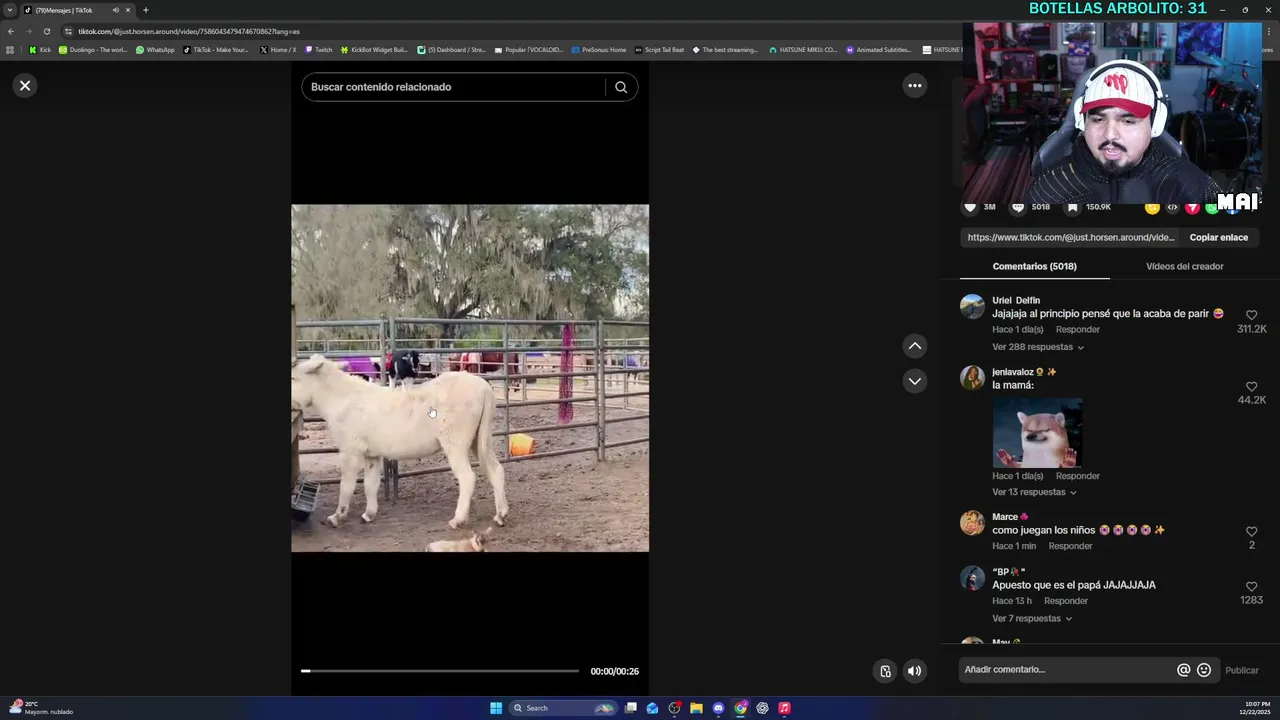Click the Publicar button
Screen dimensions: 1280x720
[1242, 670]
